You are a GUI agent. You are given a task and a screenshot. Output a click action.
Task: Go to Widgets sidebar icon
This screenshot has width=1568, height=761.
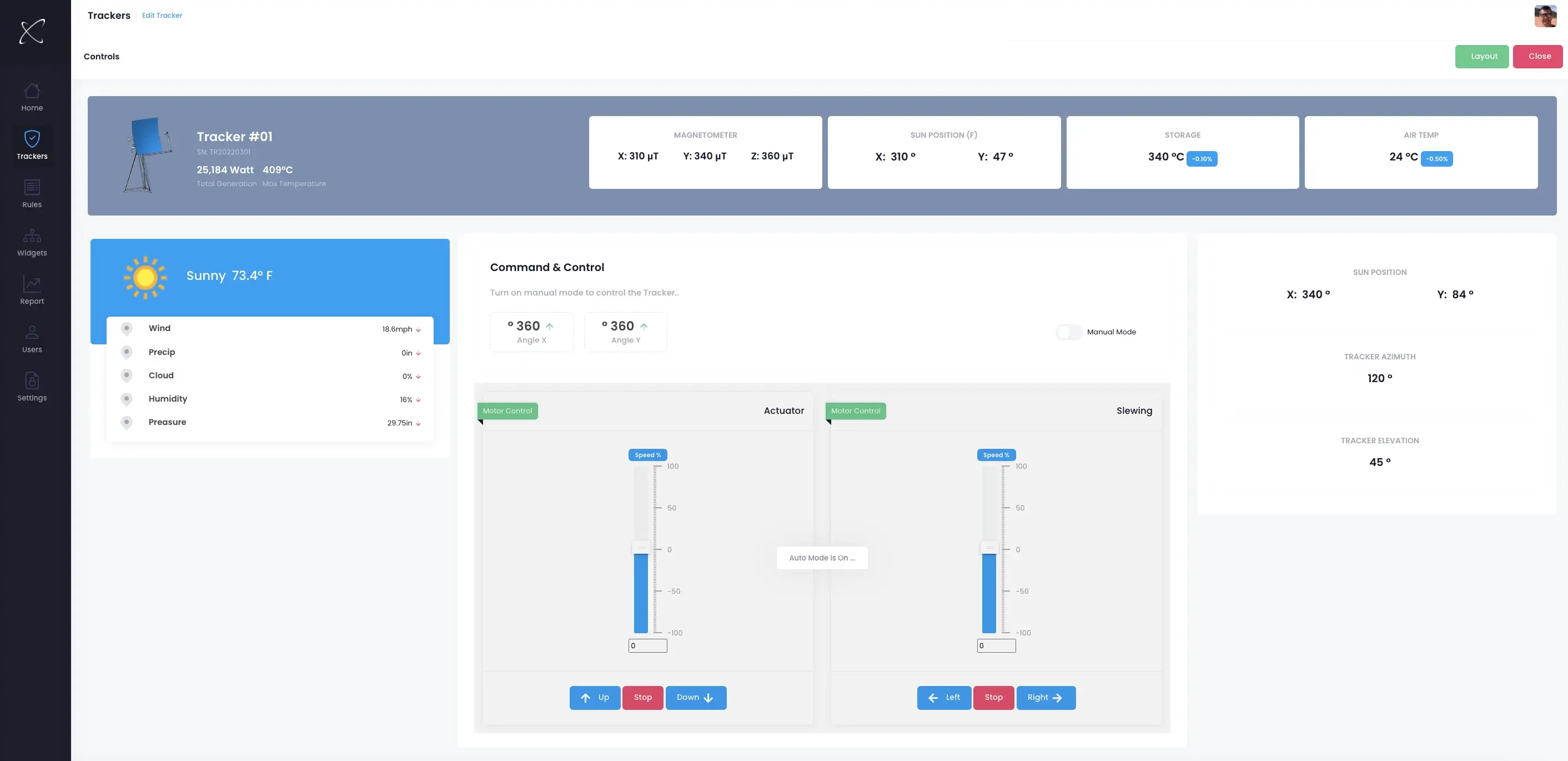32,236
